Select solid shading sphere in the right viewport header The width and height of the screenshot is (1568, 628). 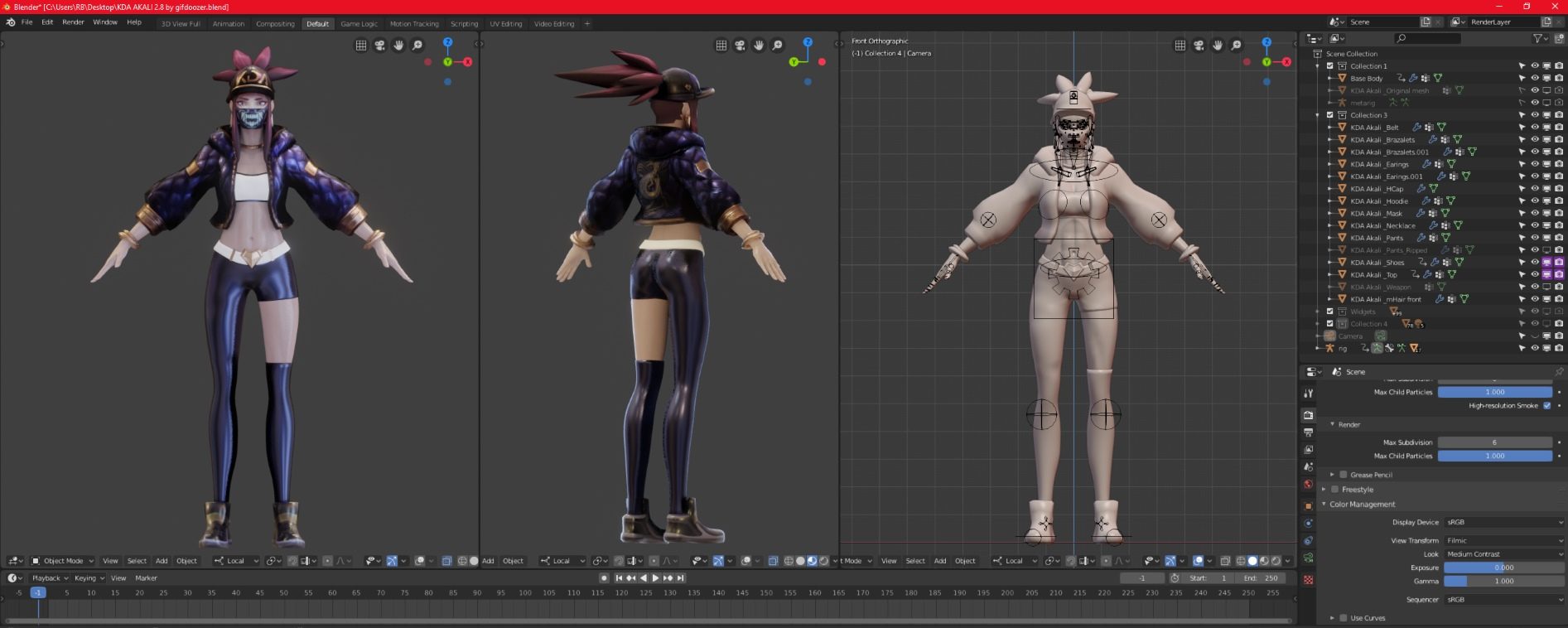coord(1252,561)
